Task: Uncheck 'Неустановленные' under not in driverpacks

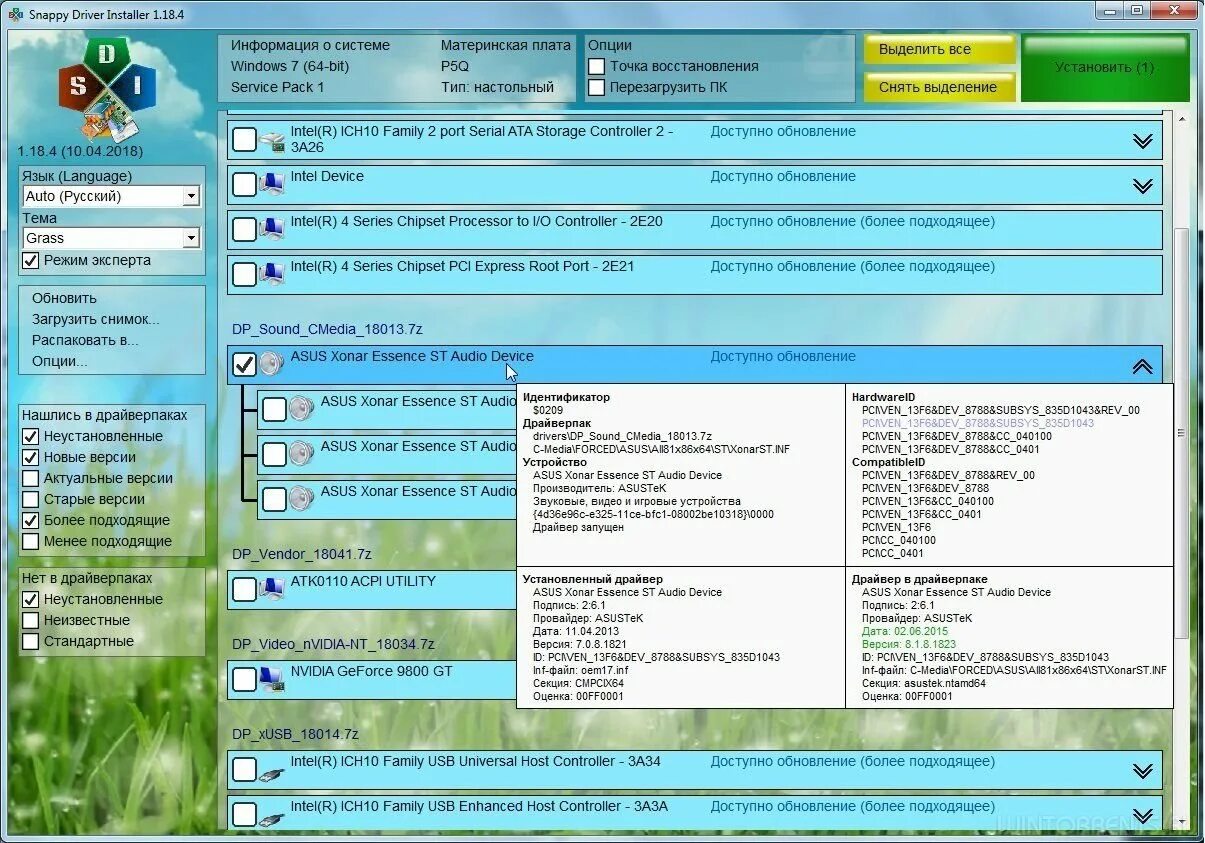Action: (31, 599)
